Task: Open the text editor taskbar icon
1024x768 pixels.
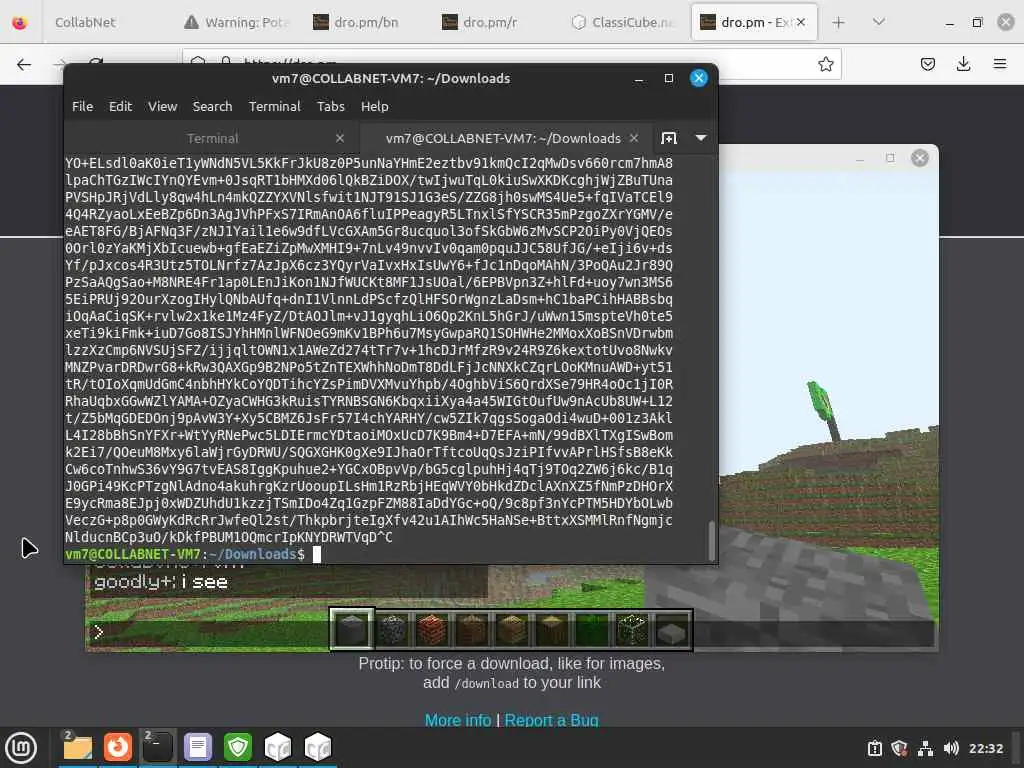Action: click(x=197, y=747)
